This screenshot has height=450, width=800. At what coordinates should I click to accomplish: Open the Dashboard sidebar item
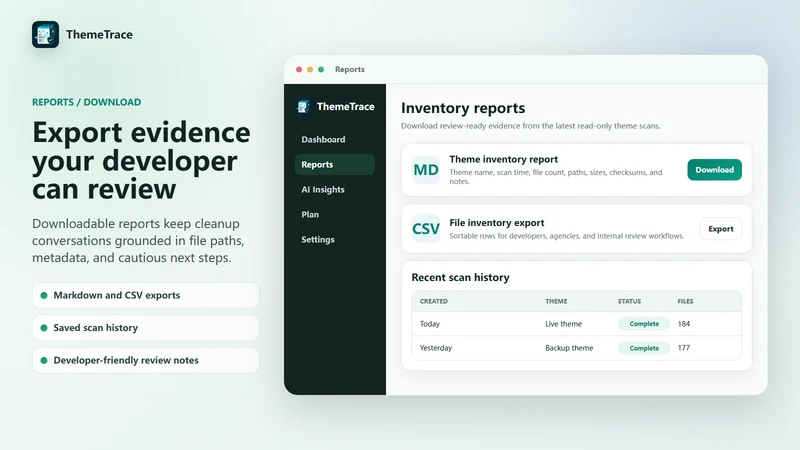[x=335, y=139]
